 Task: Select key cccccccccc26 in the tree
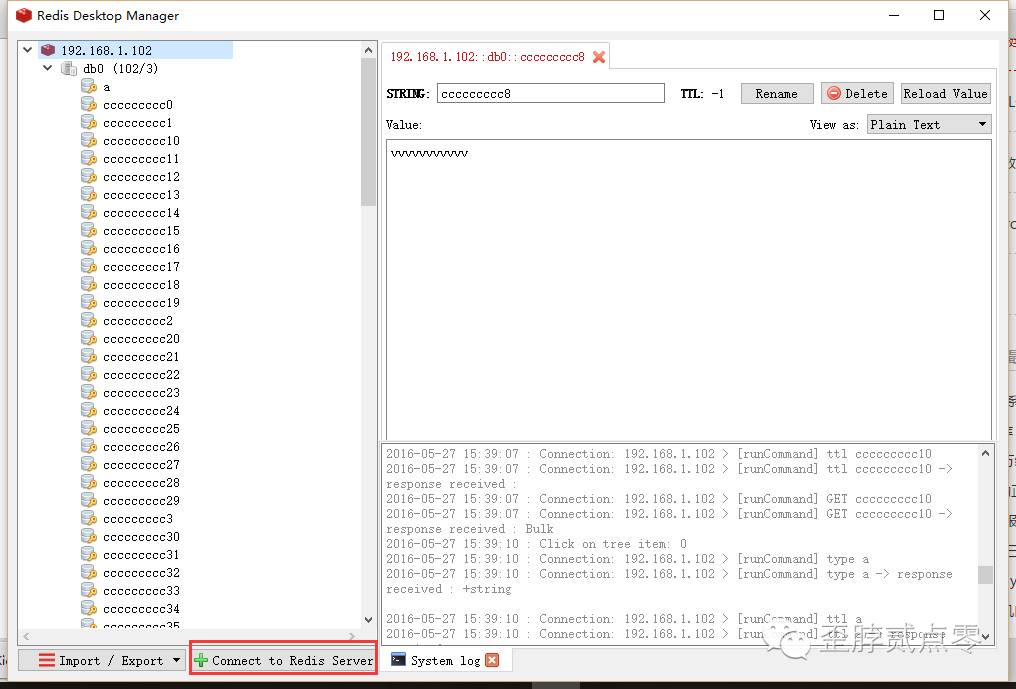pyautogui.click(x=141, y=447)
